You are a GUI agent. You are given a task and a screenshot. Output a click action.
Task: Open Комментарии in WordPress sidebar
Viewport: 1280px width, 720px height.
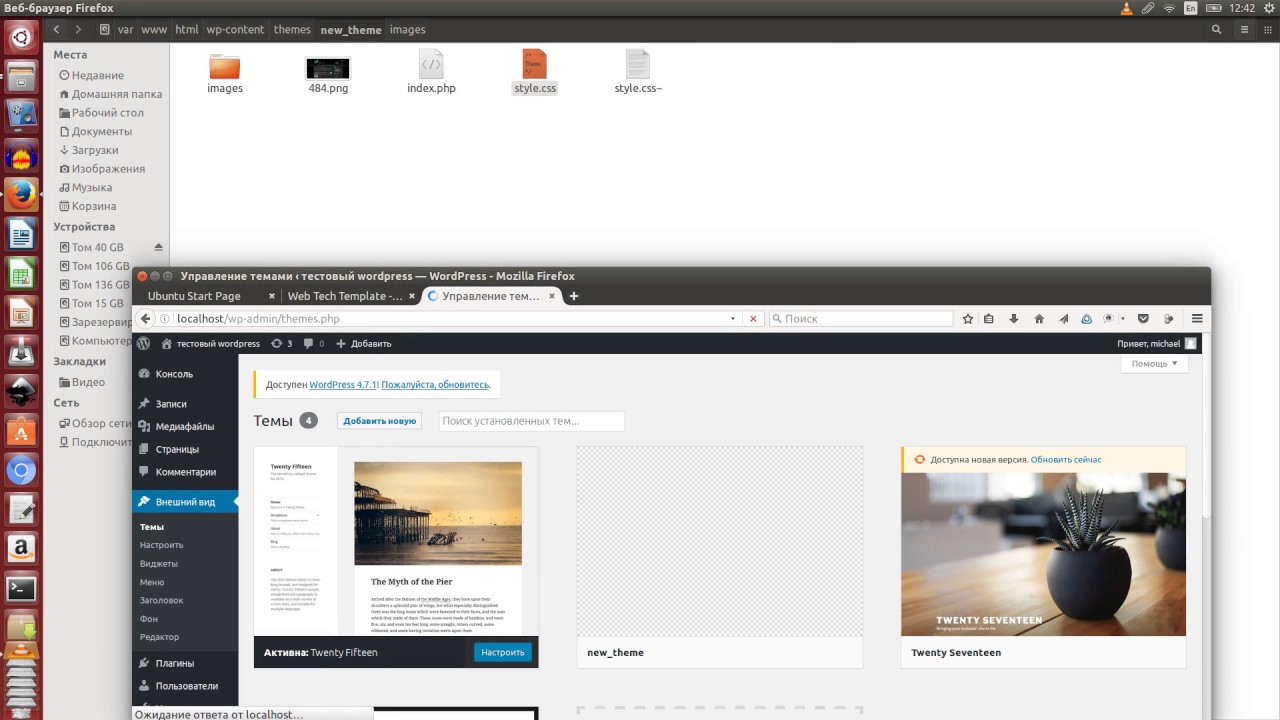click(x=185, y=472)
